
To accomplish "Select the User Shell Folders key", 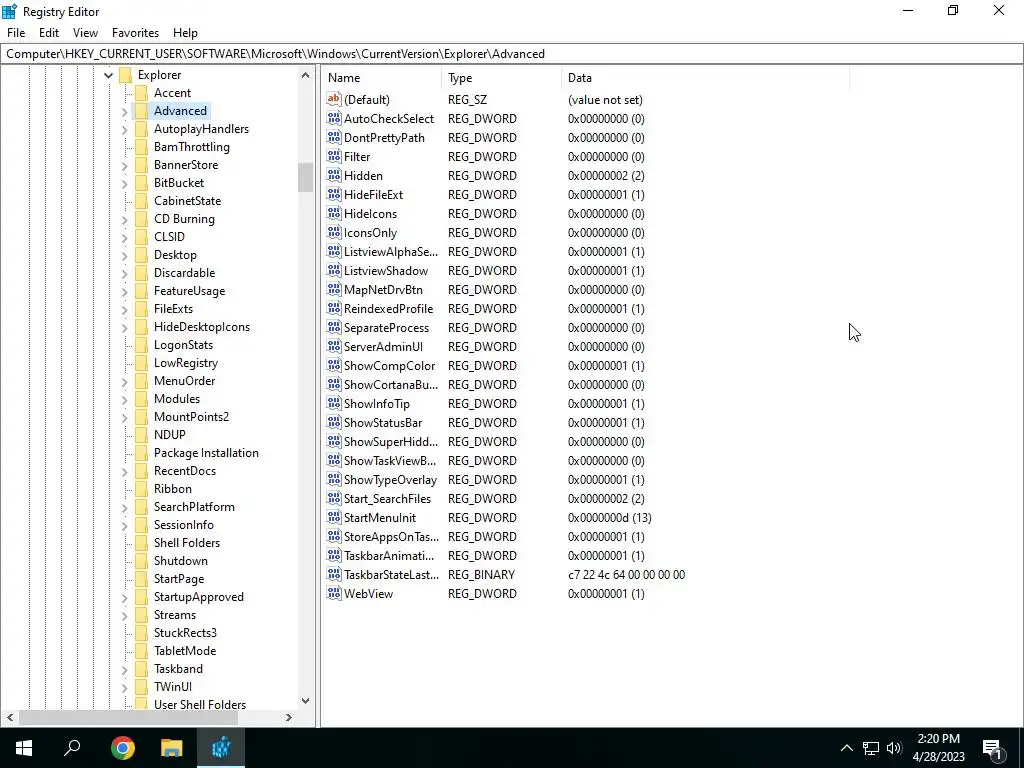I will pos(200,705).
